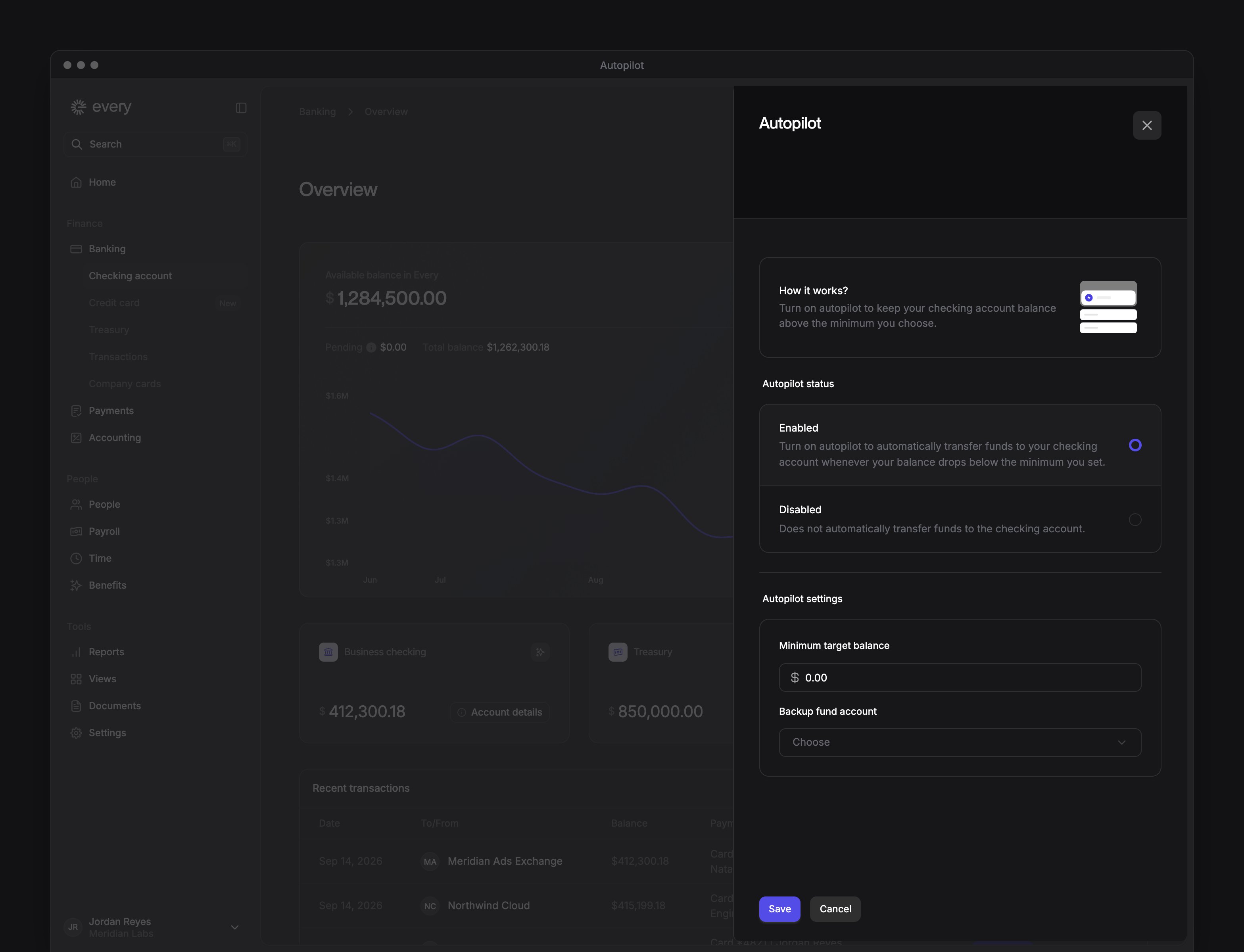Click the Time clock icon
This screenshot has height=952, width=1244.
pos(76,559)
